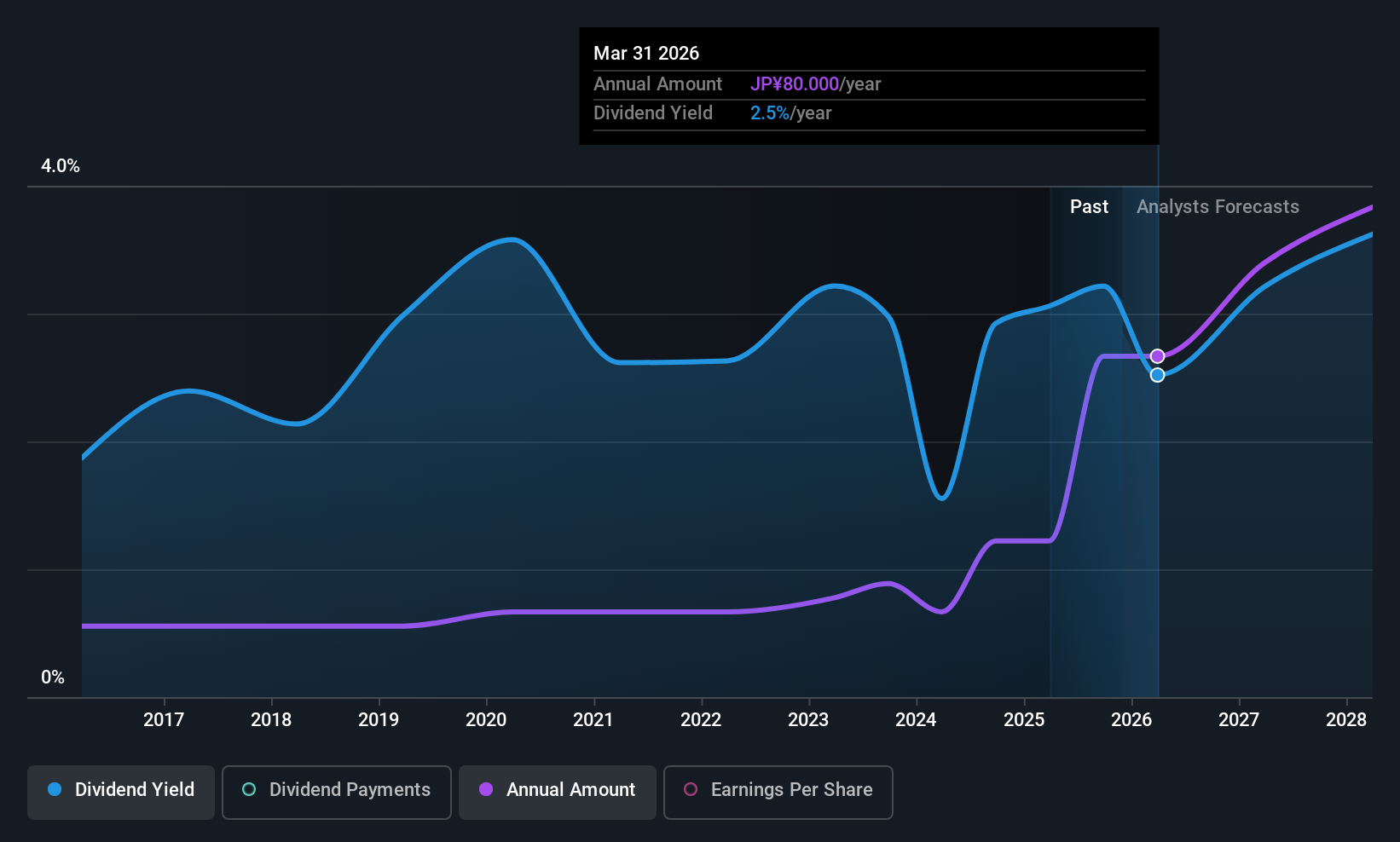The image size is (1400, 842).
Task: Click the JP¥80.000 annual amount in tooltip
Action: coord(794,84)
